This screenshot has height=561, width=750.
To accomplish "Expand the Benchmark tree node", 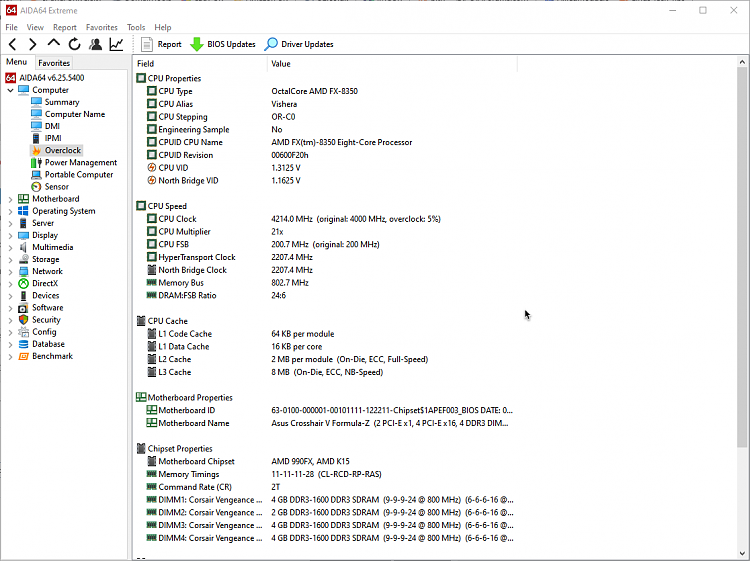I will click(10, 356).
